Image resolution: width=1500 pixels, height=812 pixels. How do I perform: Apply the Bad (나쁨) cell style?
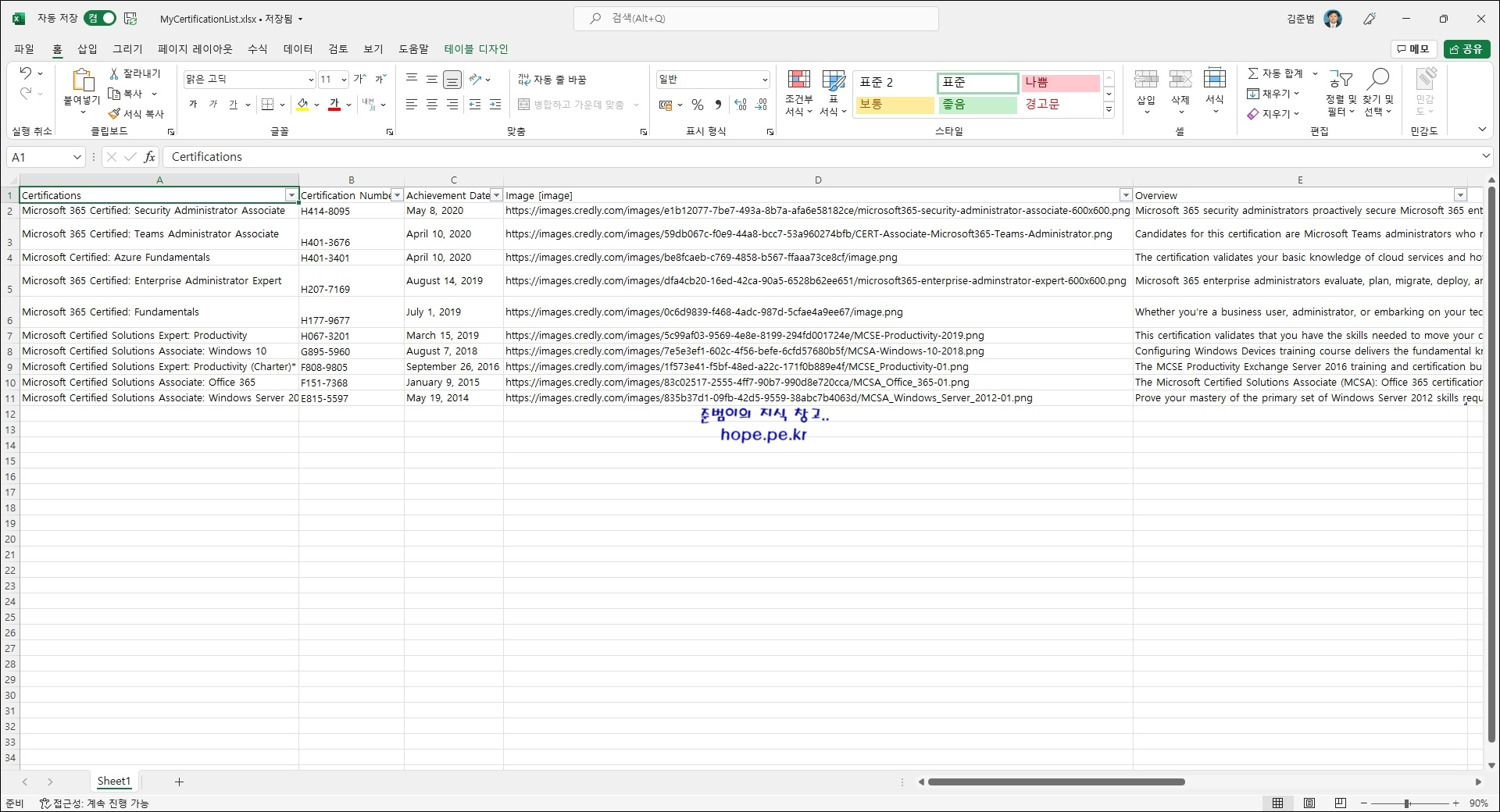[1060, 83]
